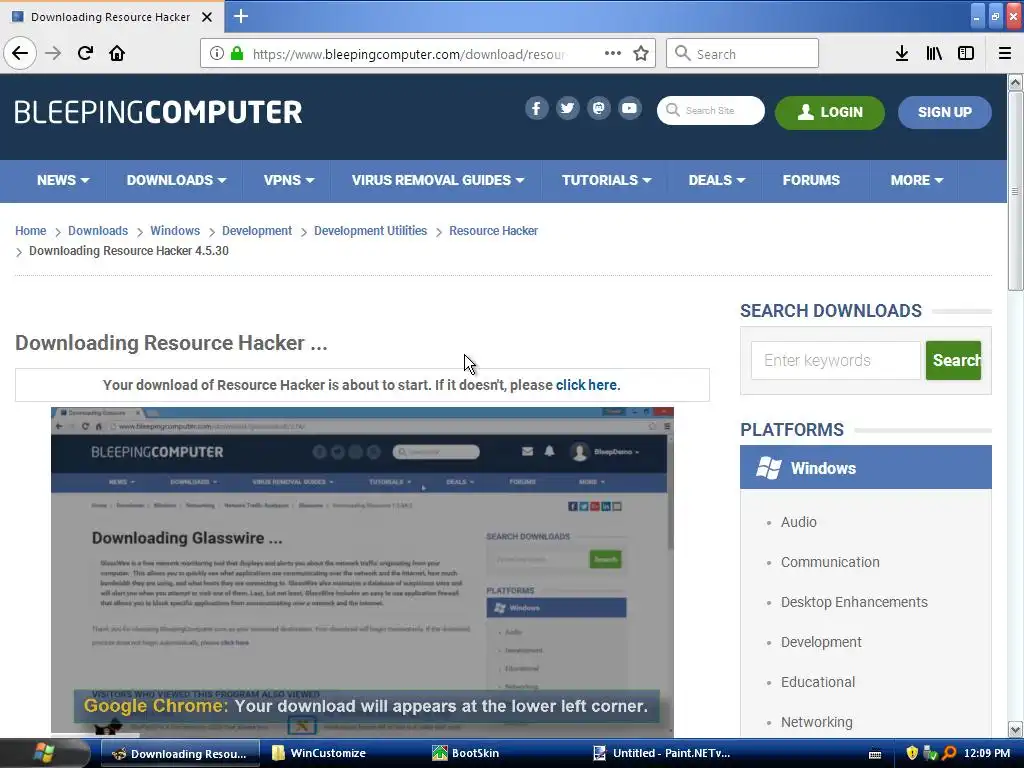This screenshot has height=768, width=1024.
Task: Toggle the Firefox sidebar icon
Action: pos(966,54)
